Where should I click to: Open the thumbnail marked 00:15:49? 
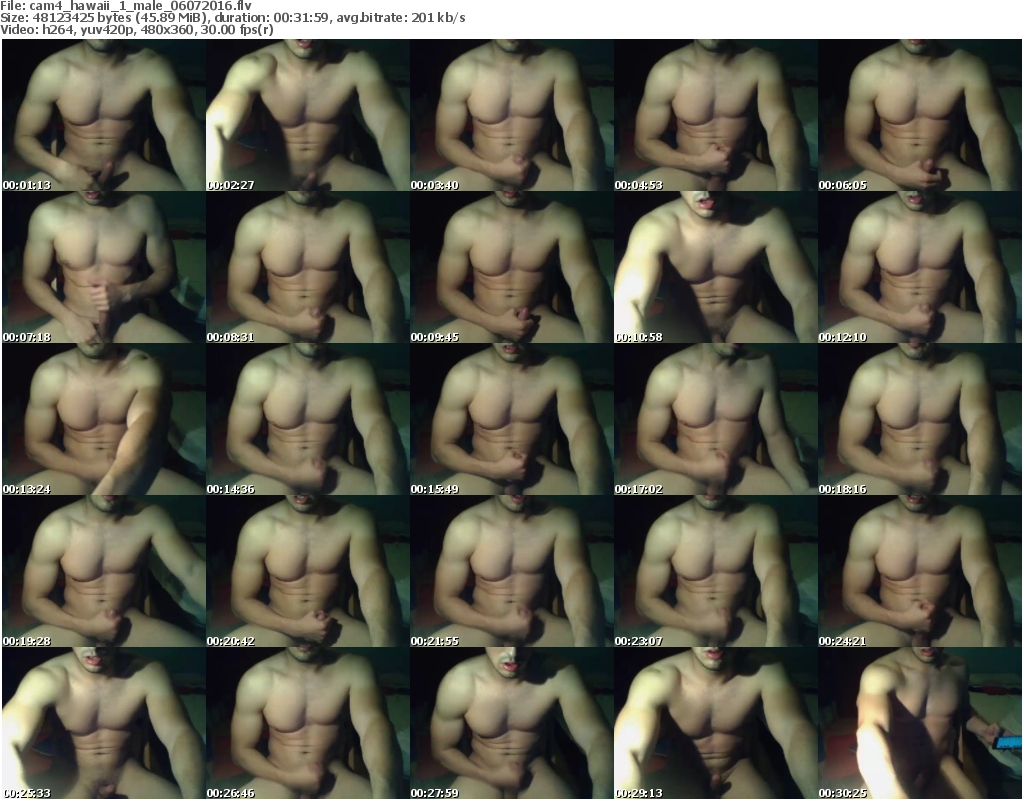(511, 420)
